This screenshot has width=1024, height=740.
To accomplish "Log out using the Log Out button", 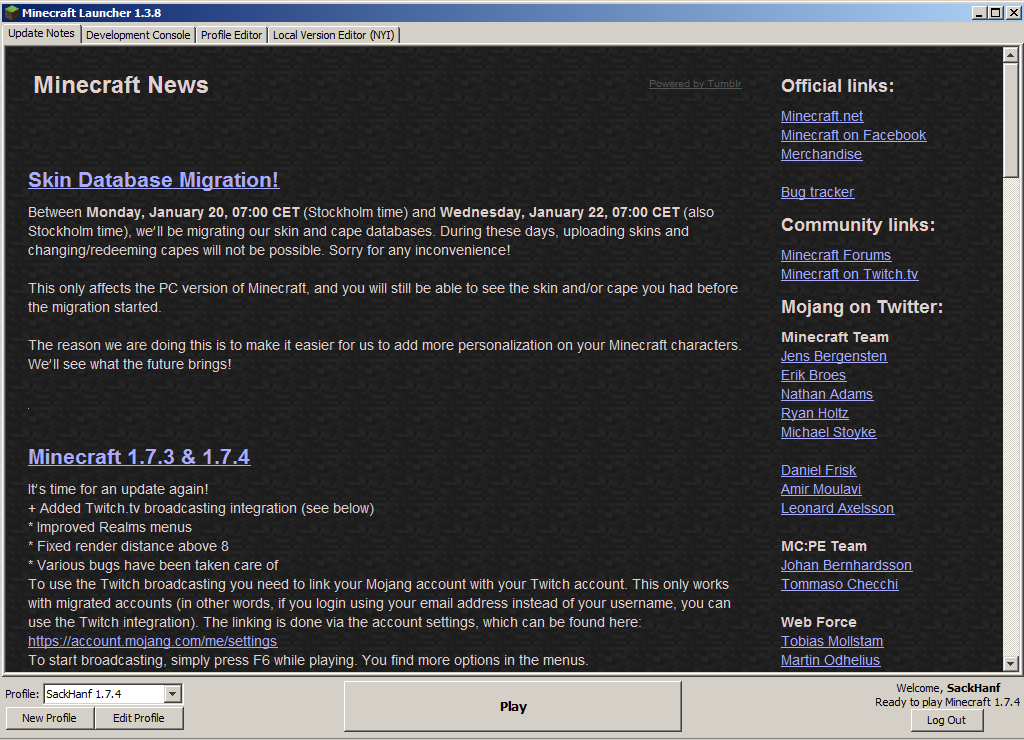I will [945, 720].
